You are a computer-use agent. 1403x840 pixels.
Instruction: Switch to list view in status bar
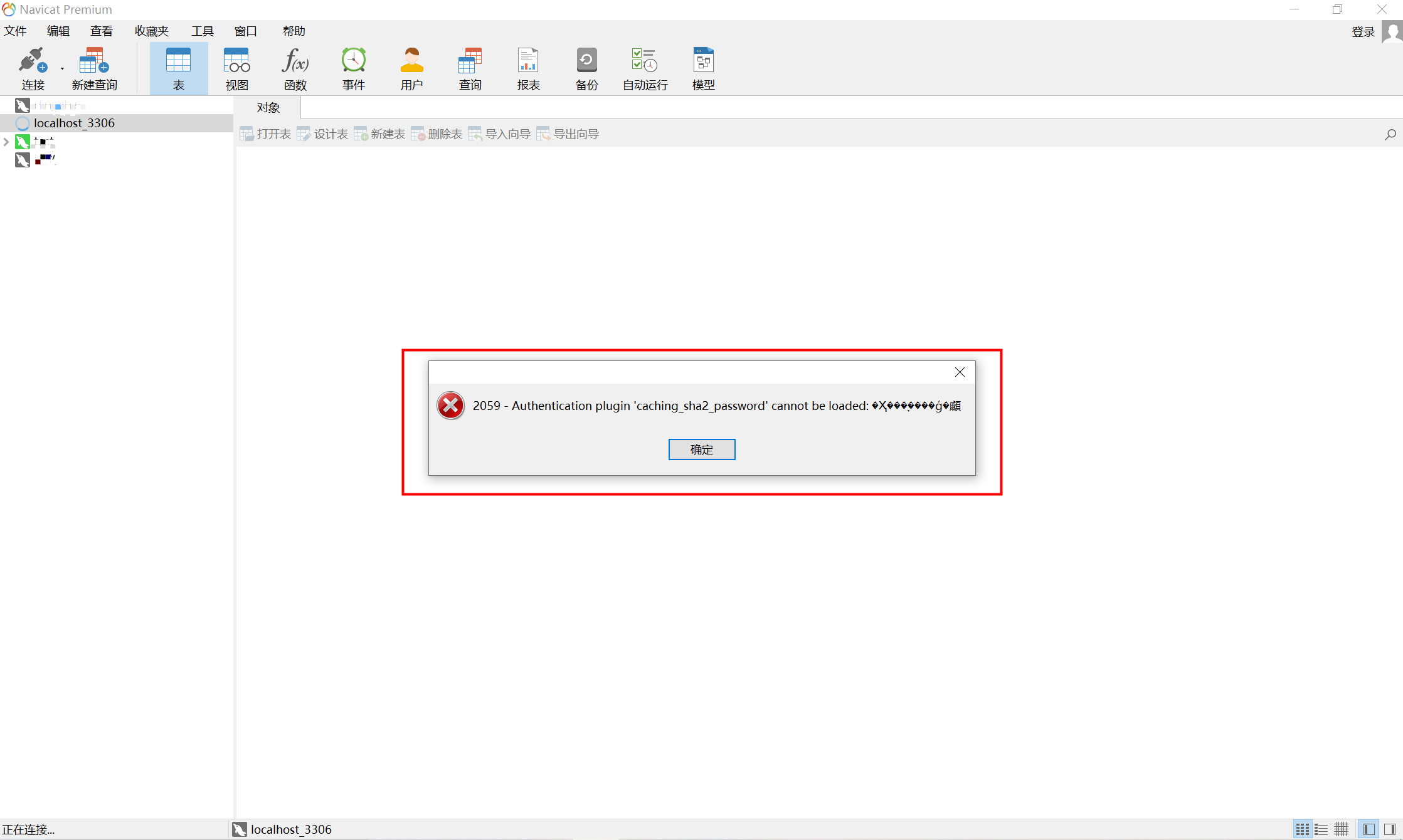1321,829
